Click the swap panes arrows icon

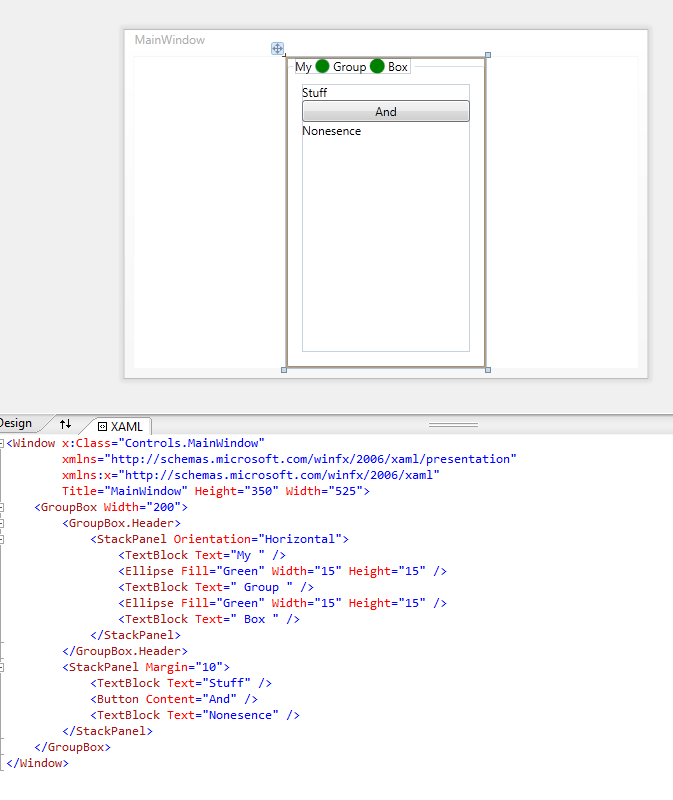tap(65, 424)
